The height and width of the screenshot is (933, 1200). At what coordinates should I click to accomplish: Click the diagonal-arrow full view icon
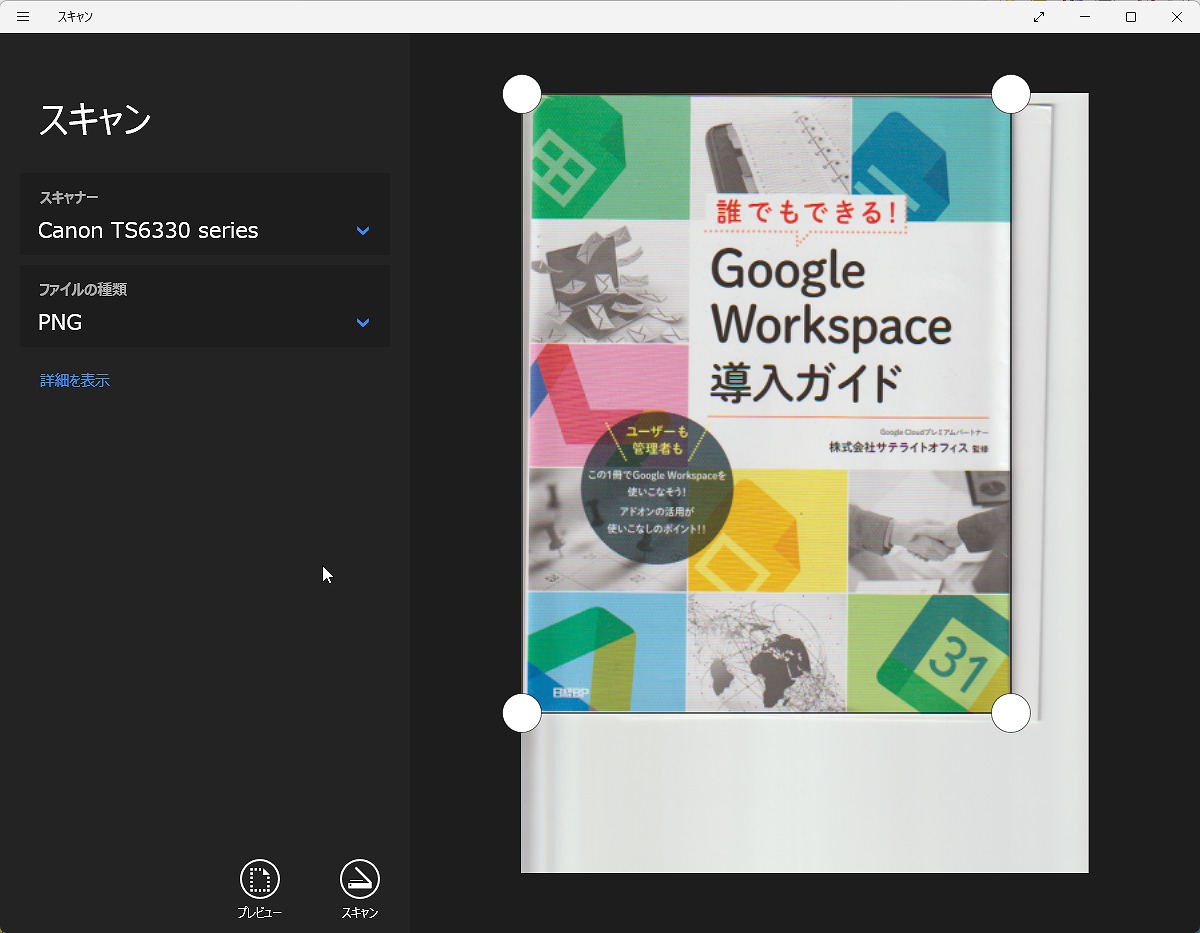tap(1039, 17)
